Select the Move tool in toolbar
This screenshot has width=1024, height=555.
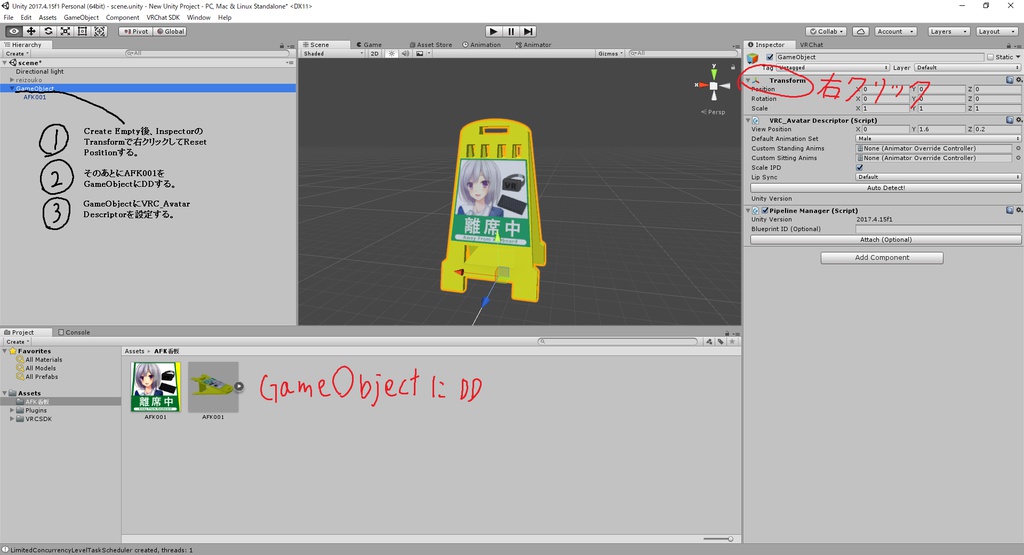pos(31,31)
